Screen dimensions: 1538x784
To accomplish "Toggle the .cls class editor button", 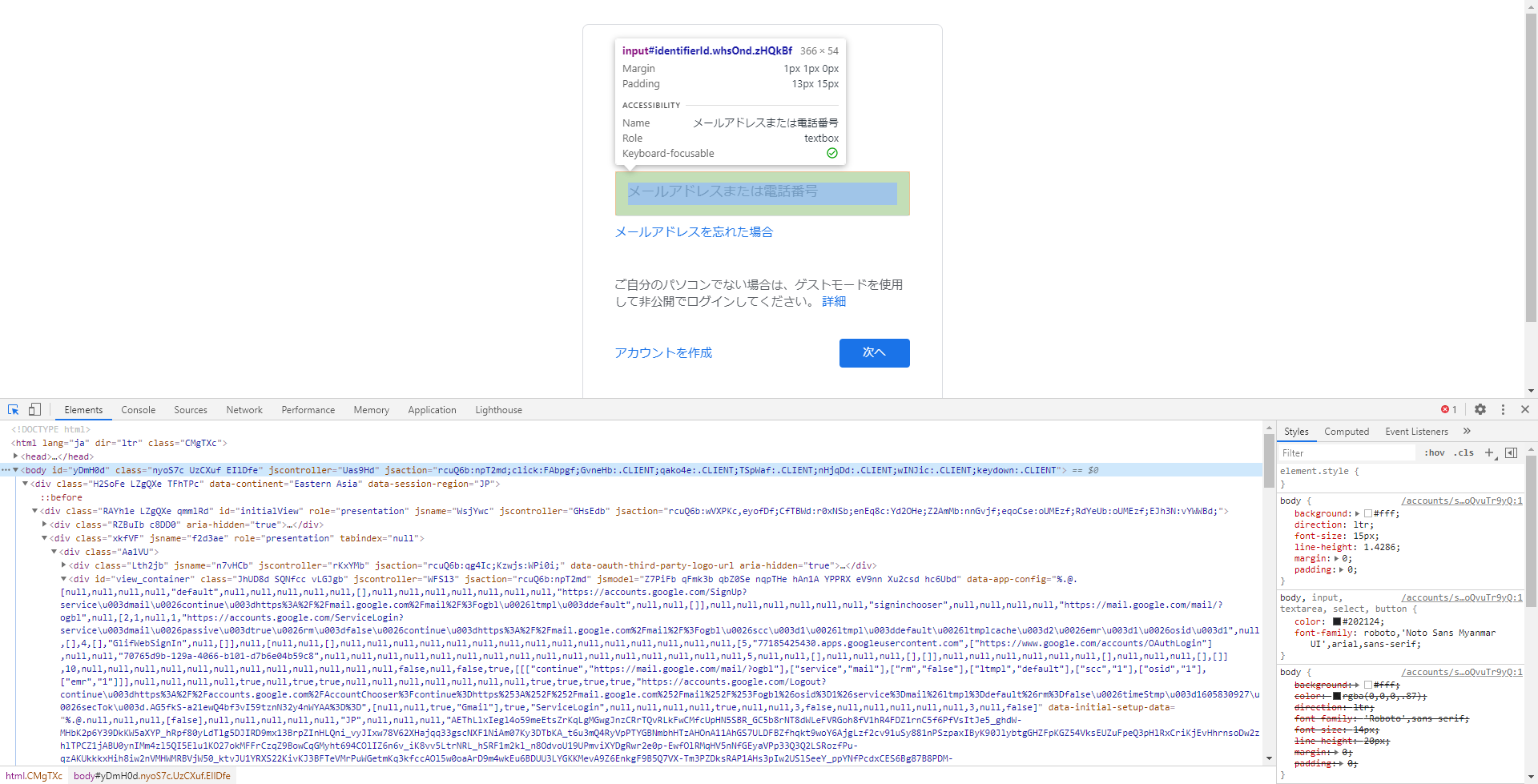I will tap(1464, 452).
